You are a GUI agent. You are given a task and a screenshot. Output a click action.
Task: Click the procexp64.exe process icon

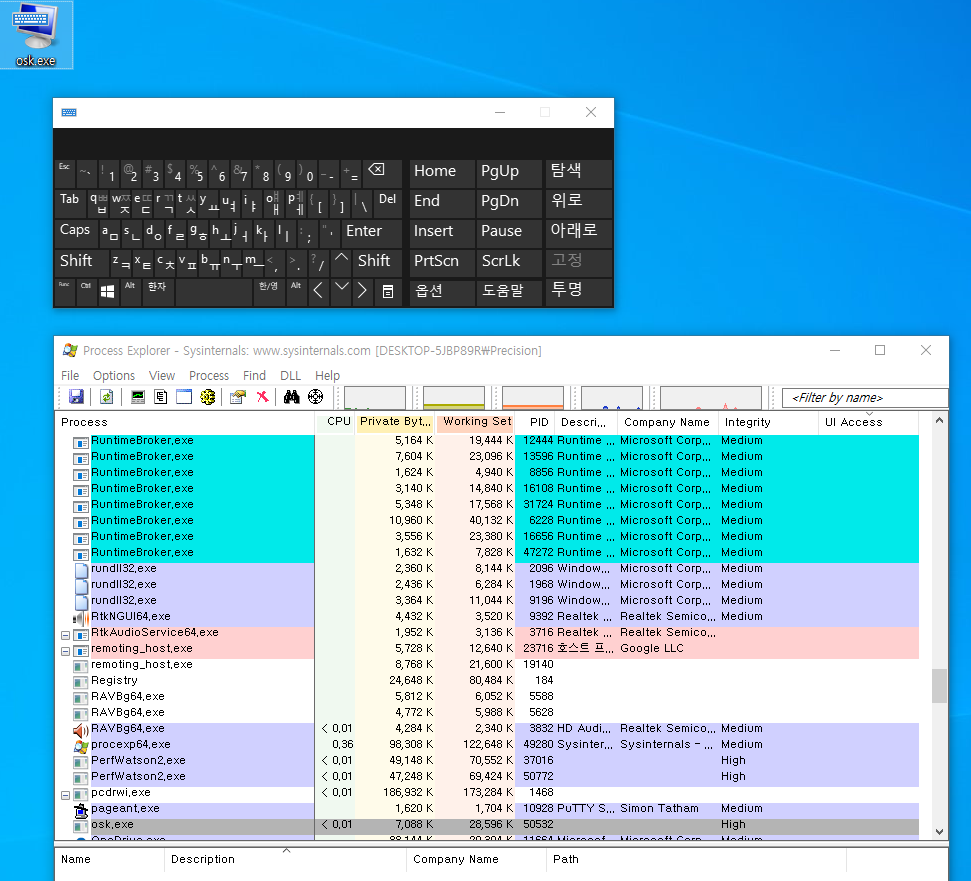pos(81,745)
